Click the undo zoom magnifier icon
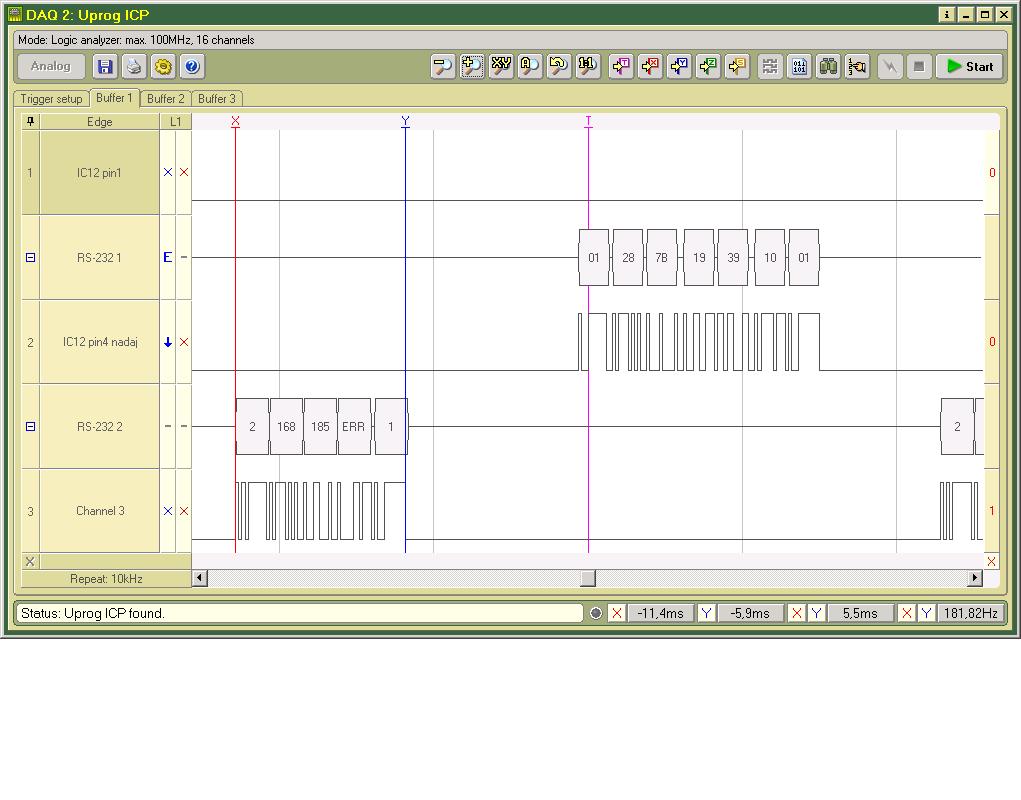1021x800 pixels. tap(559, 66)
